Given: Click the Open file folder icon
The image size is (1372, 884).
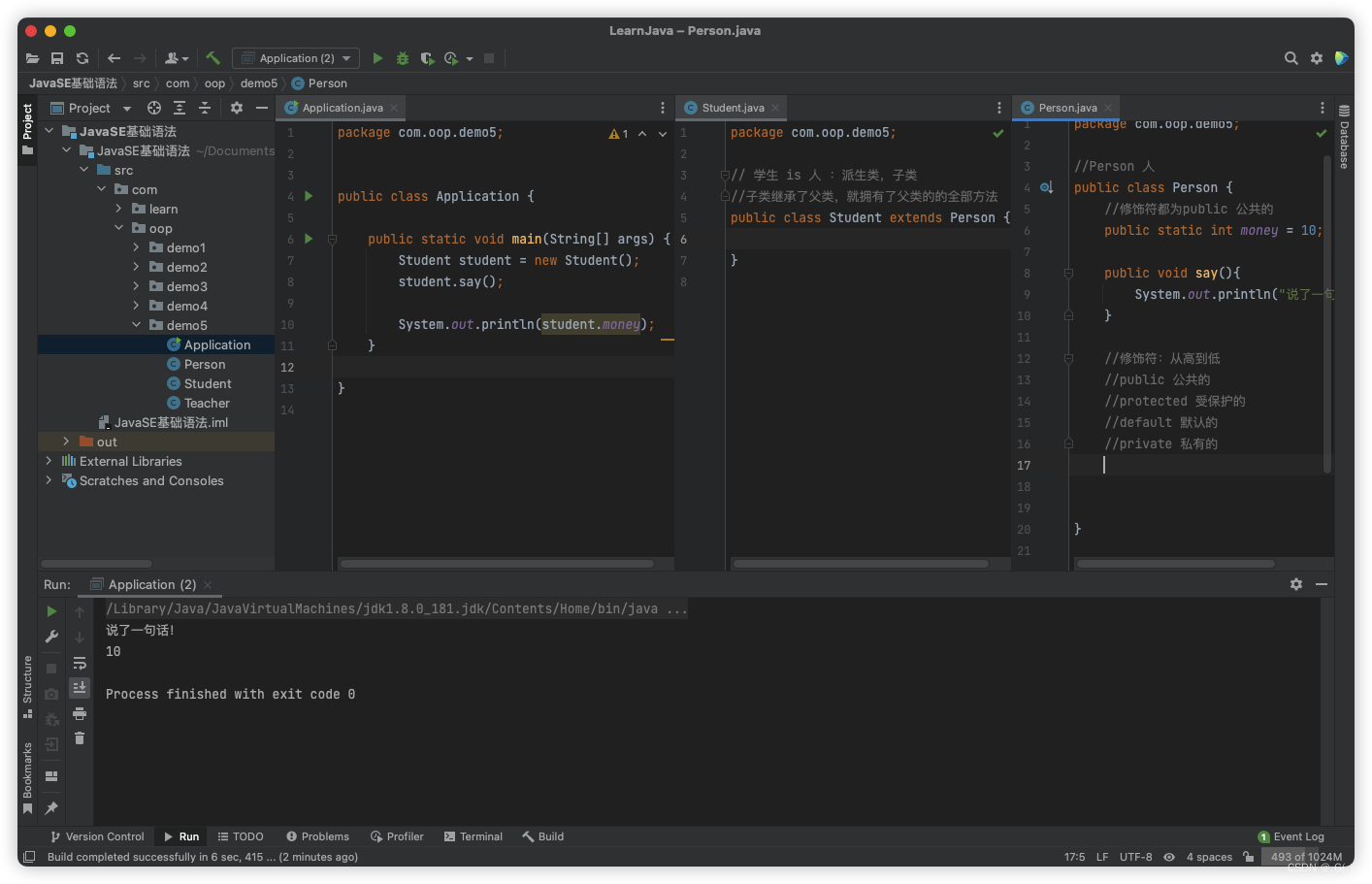Looking at the screenshot, I should click(x=32, y=58).
